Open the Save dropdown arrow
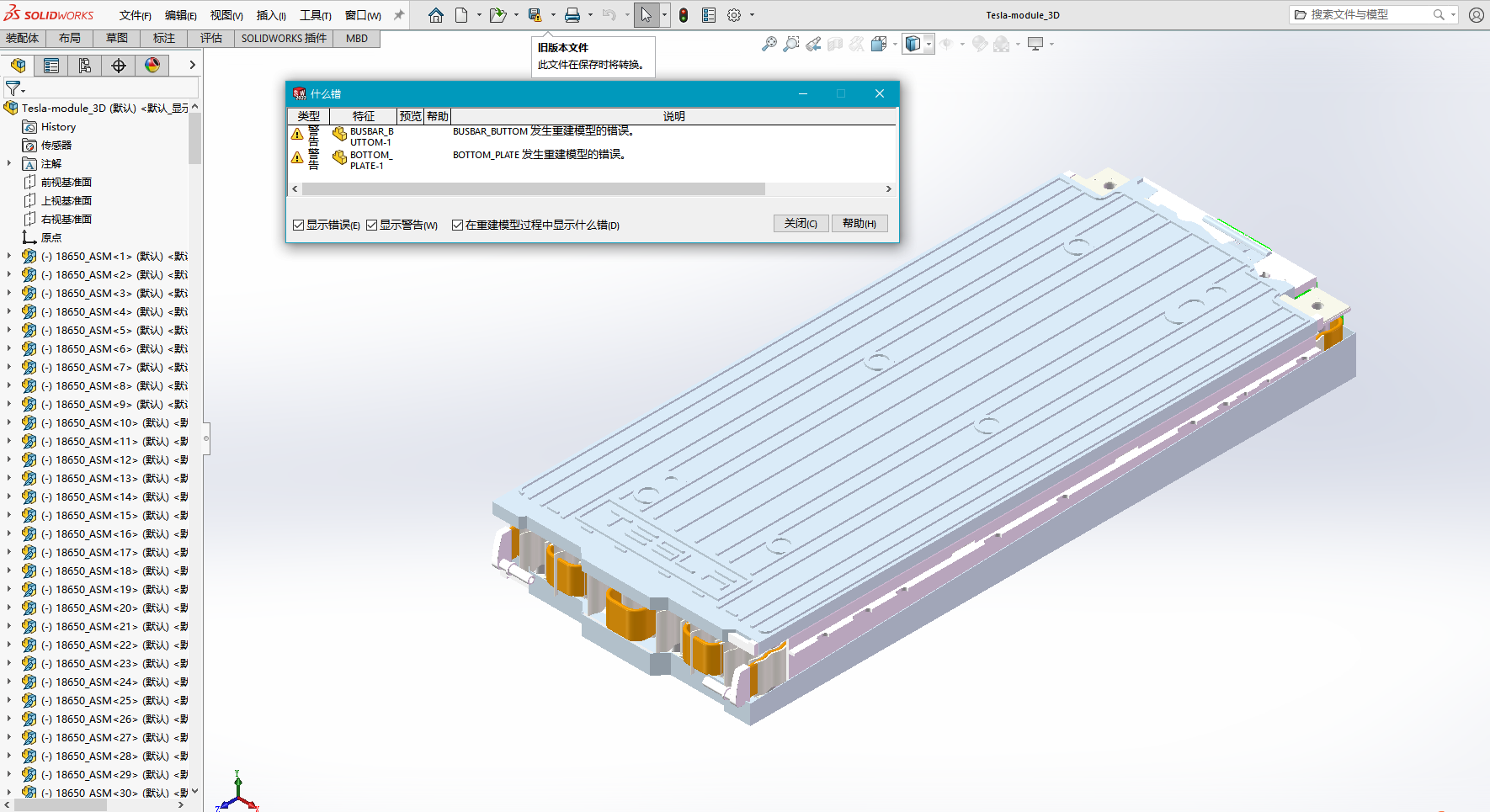The width and height of the screenshot is (1490, 812). [x=553, y=15]
